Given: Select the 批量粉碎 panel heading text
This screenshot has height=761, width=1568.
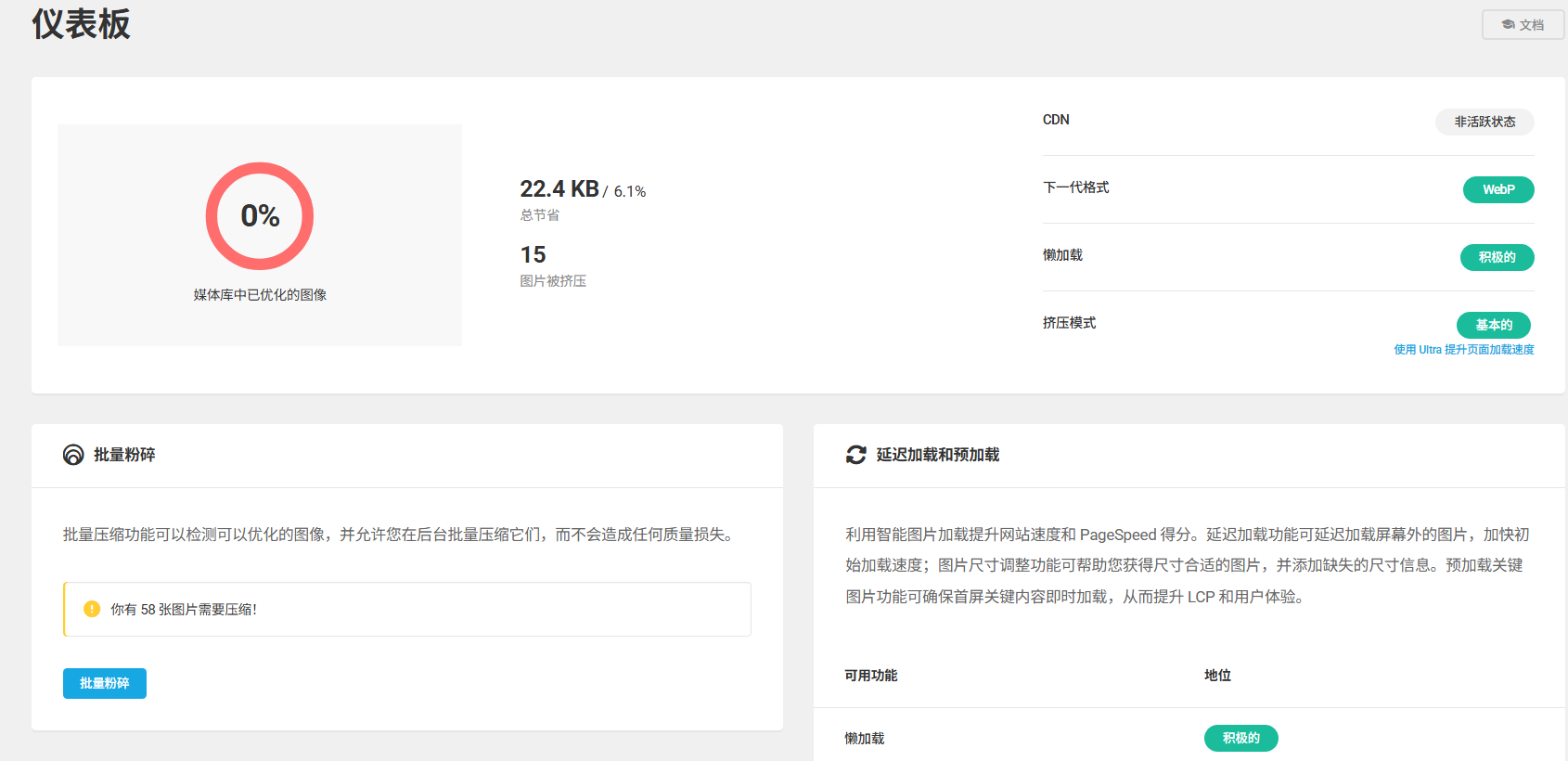Looking at the screenshot, I should 124,455.
